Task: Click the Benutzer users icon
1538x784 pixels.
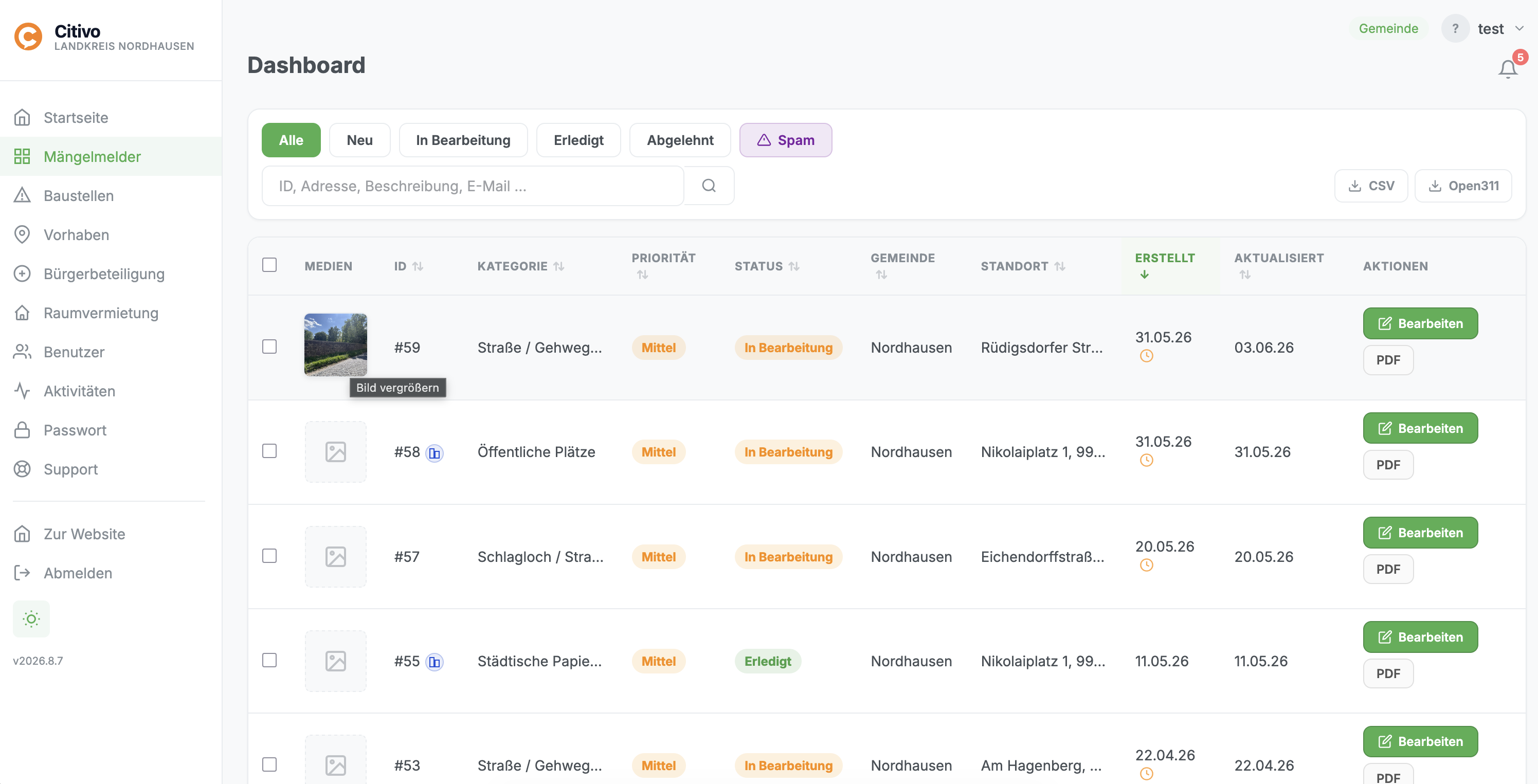Action: (22, 352)
